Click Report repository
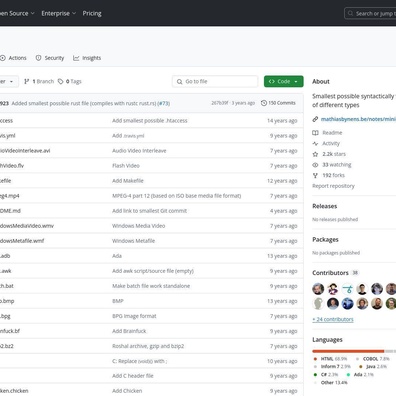This screenshot has width=396, height=396. coord(333,186)
